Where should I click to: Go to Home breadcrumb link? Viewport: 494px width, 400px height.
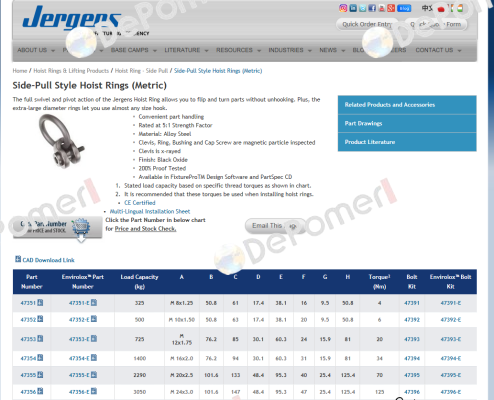point(20,71)
